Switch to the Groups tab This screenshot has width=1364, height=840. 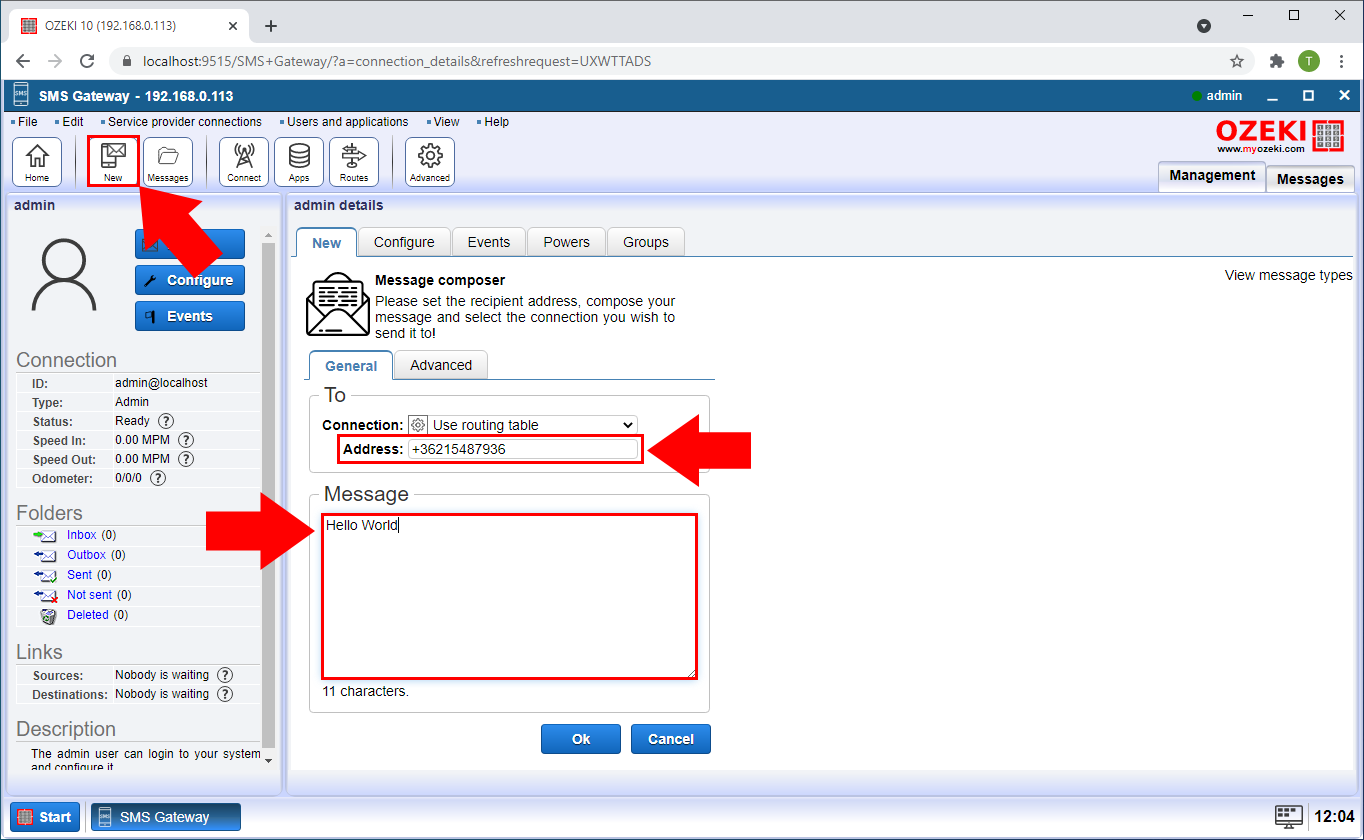pos(646,242)
